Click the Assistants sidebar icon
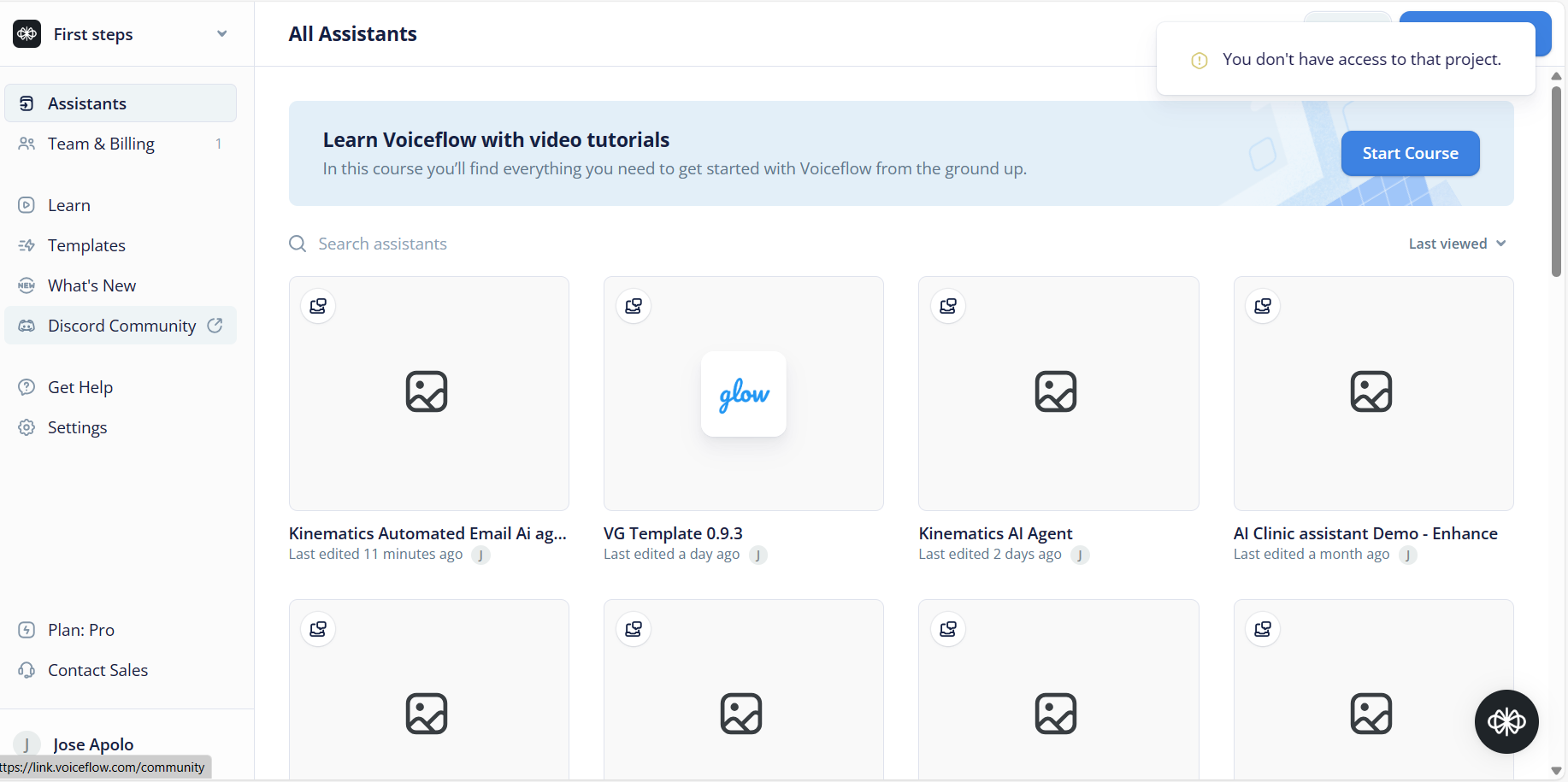This screenshot has width=1568, height=782. (27, 103)
